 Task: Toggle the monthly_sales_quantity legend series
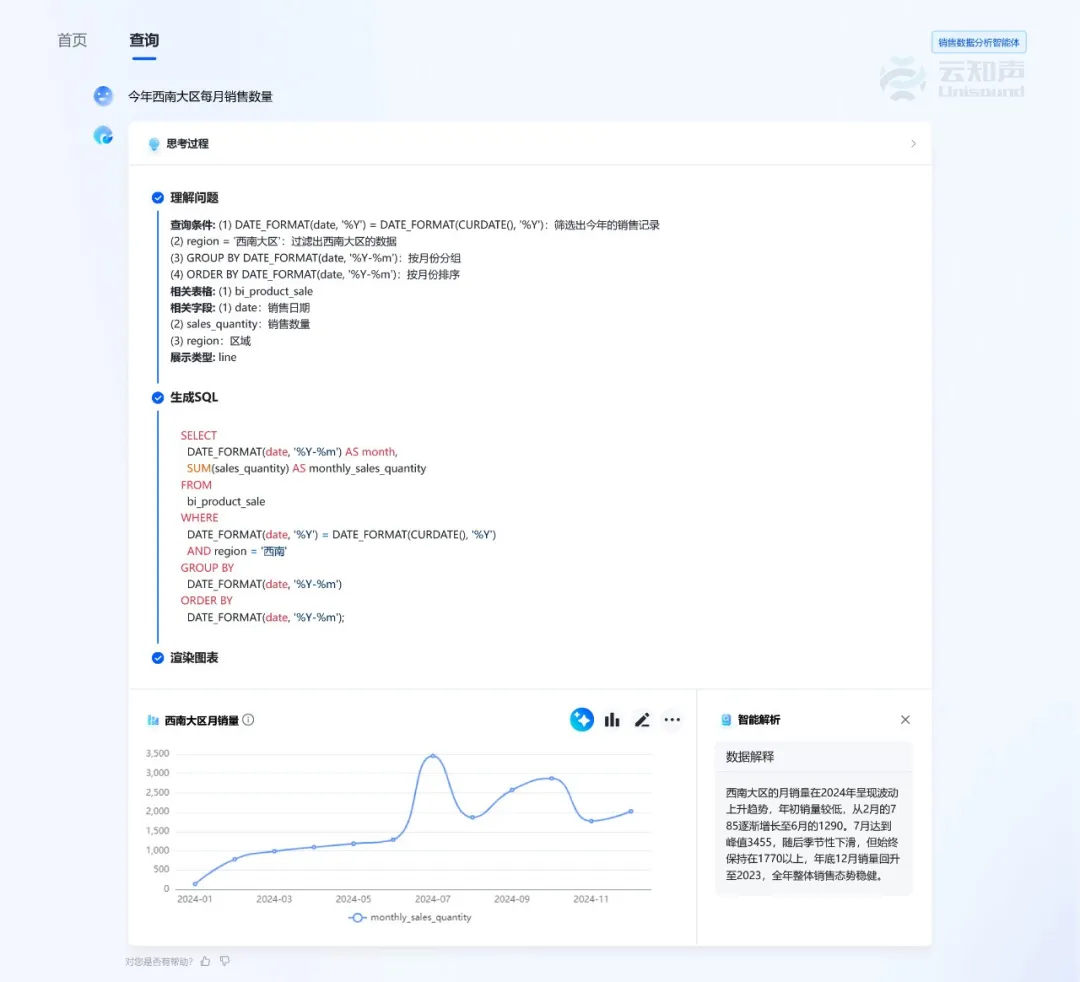[410, 917]
